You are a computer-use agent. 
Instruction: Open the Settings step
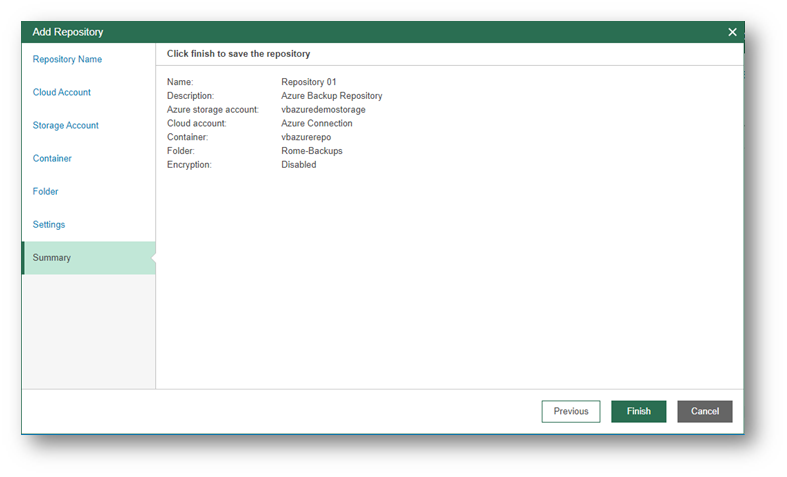(49, 224)
